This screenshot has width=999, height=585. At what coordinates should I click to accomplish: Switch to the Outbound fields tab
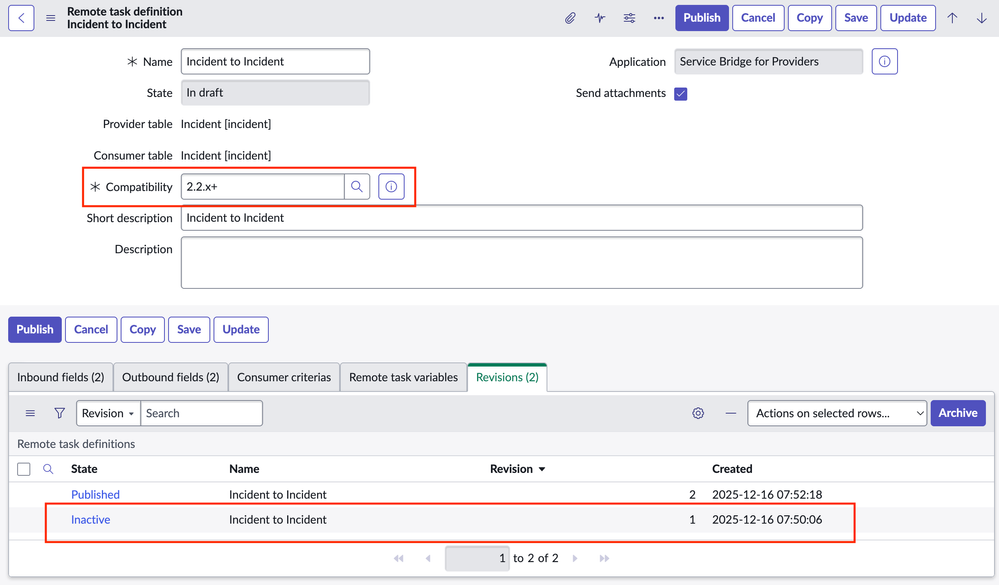(x=170, y=377)
